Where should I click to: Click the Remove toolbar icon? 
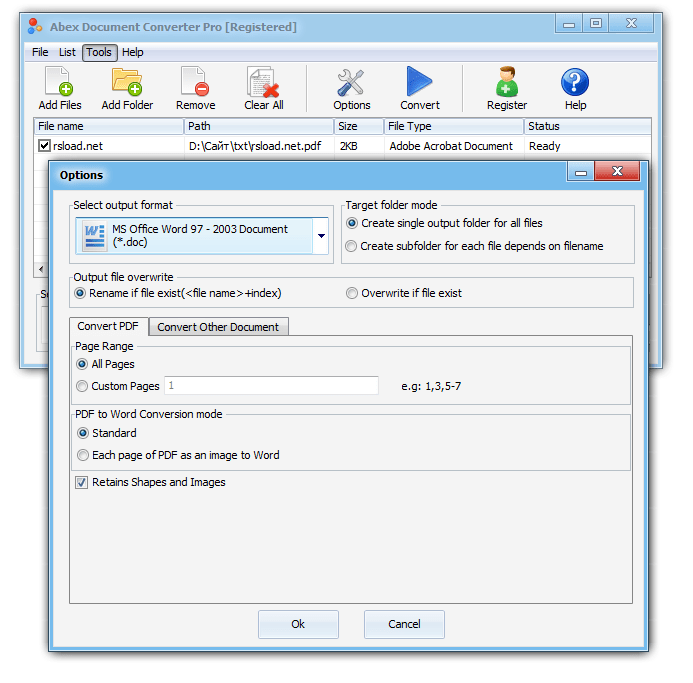[x=195, y=88]
